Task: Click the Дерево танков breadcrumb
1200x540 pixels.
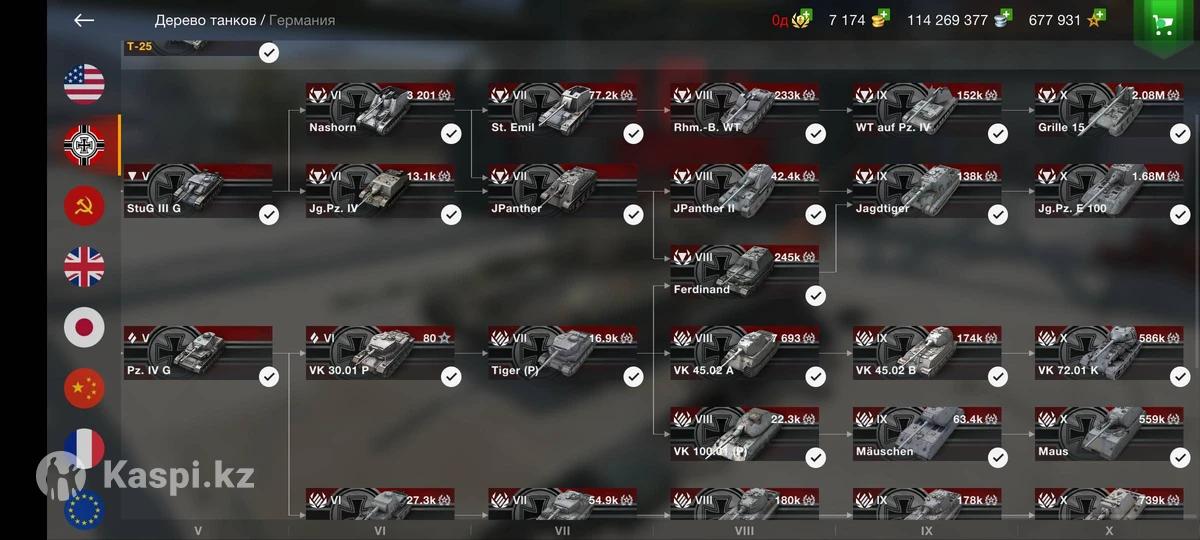Action: tap(205, 20)
